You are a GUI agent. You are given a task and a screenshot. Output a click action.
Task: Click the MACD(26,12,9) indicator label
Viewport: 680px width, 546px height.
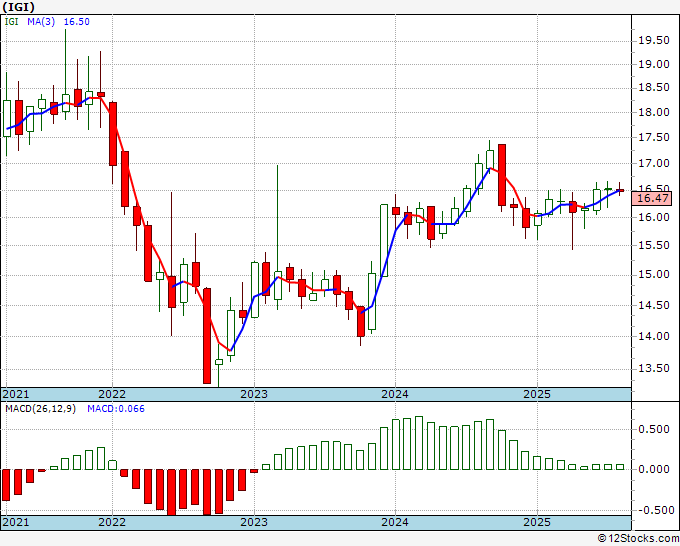pos(41,409)
